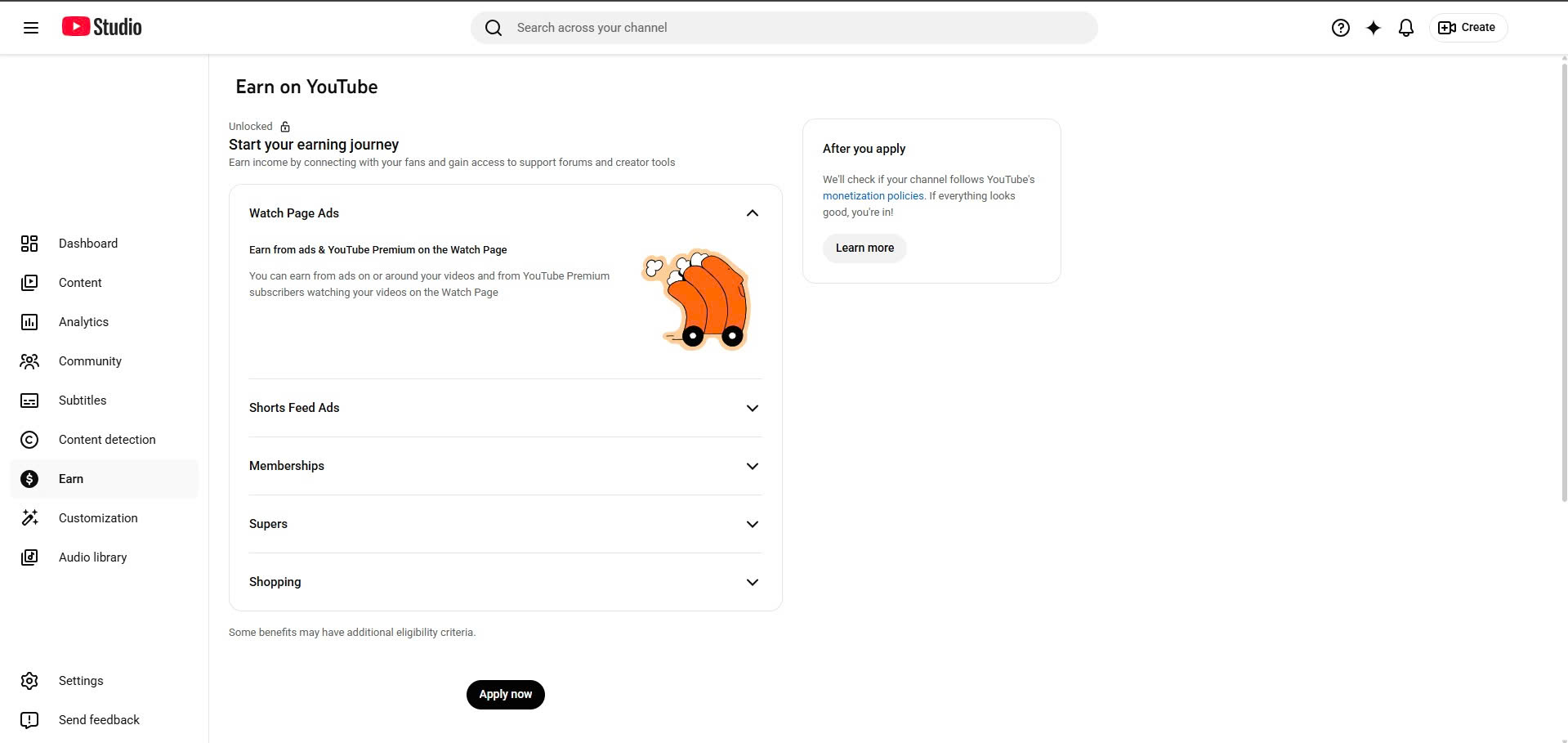This screenshot has height=743, width=1568.
Task: Click the Apply now button
Action: click(x=506, y=695)
